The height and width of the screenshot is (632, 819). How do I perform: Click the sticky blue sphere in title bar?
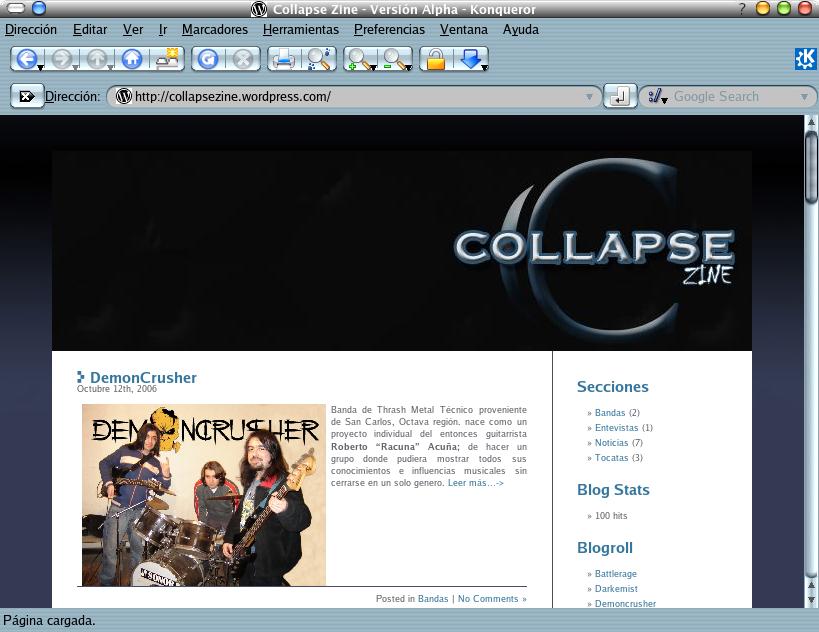click(39, 8)
